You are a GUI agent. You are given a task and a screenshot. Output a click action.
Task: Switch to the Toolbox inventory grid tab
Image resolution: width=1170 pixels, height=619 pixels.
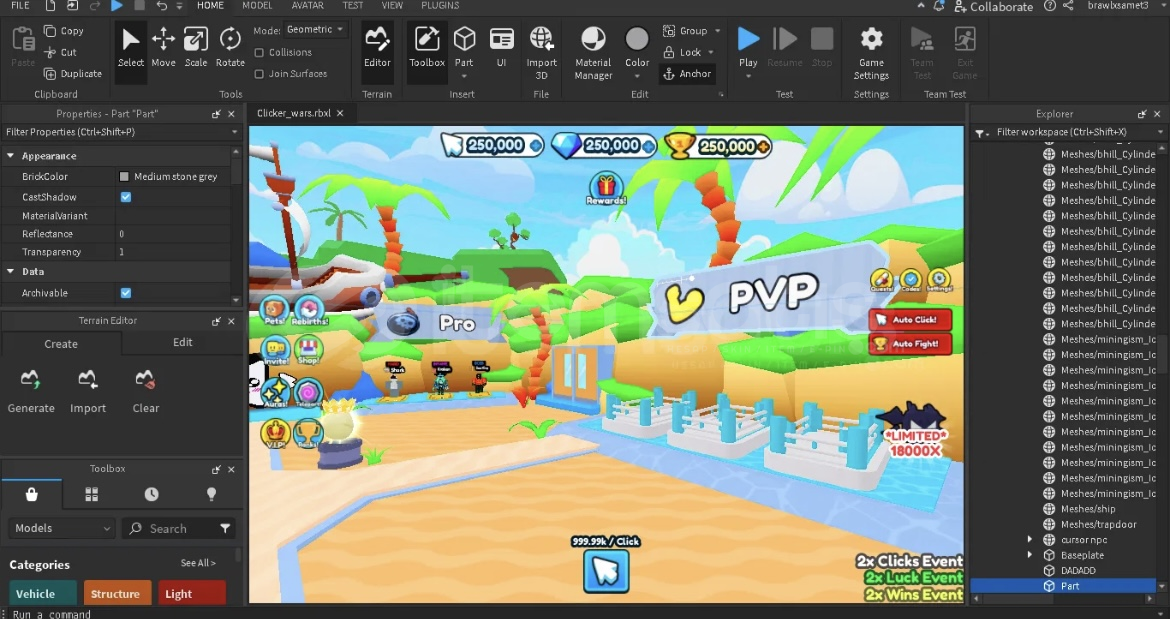click(92, 494)
